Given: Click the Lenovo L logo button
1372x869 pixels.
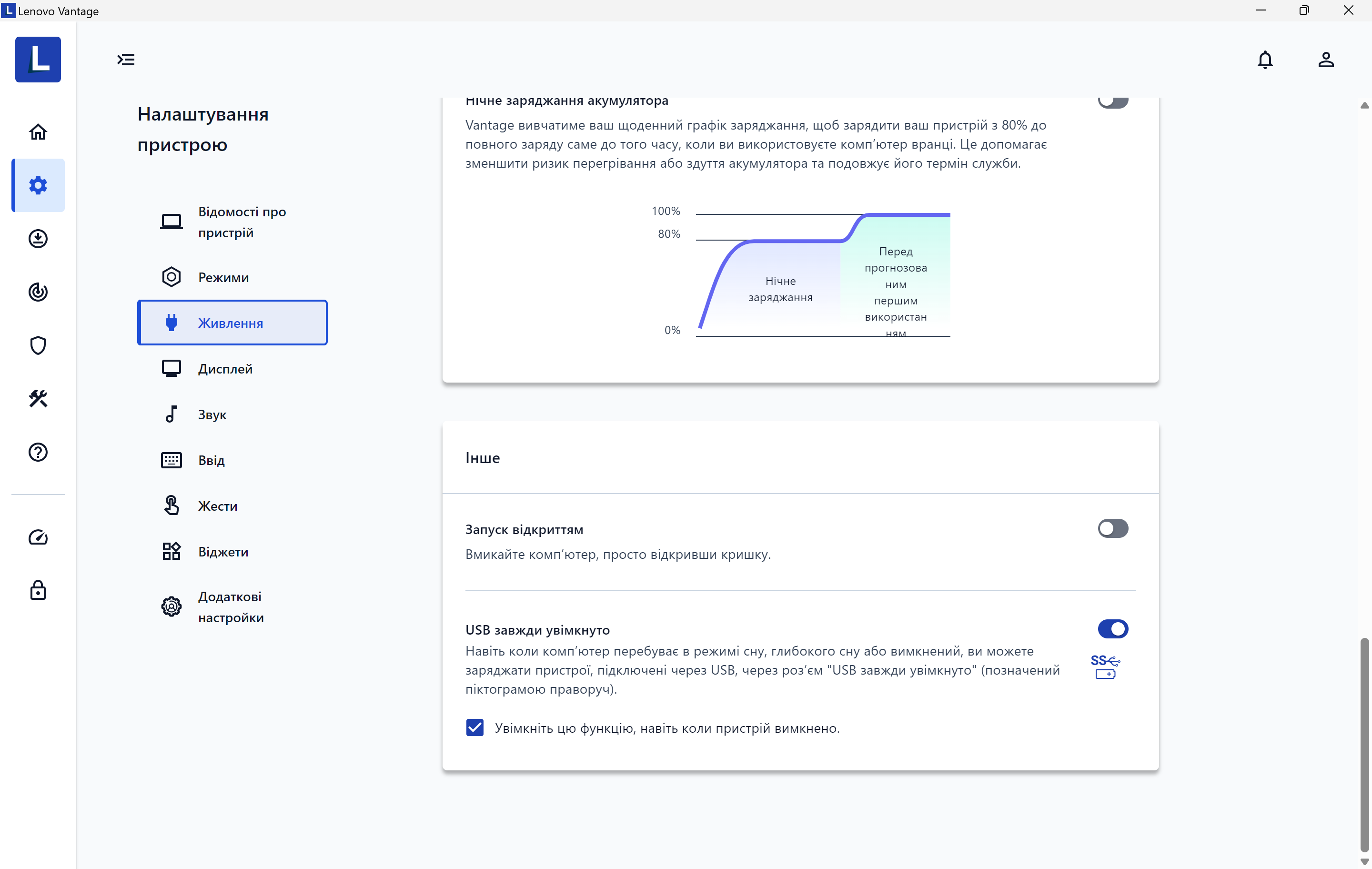Looking at the screenshot, I should coord(38,60).
